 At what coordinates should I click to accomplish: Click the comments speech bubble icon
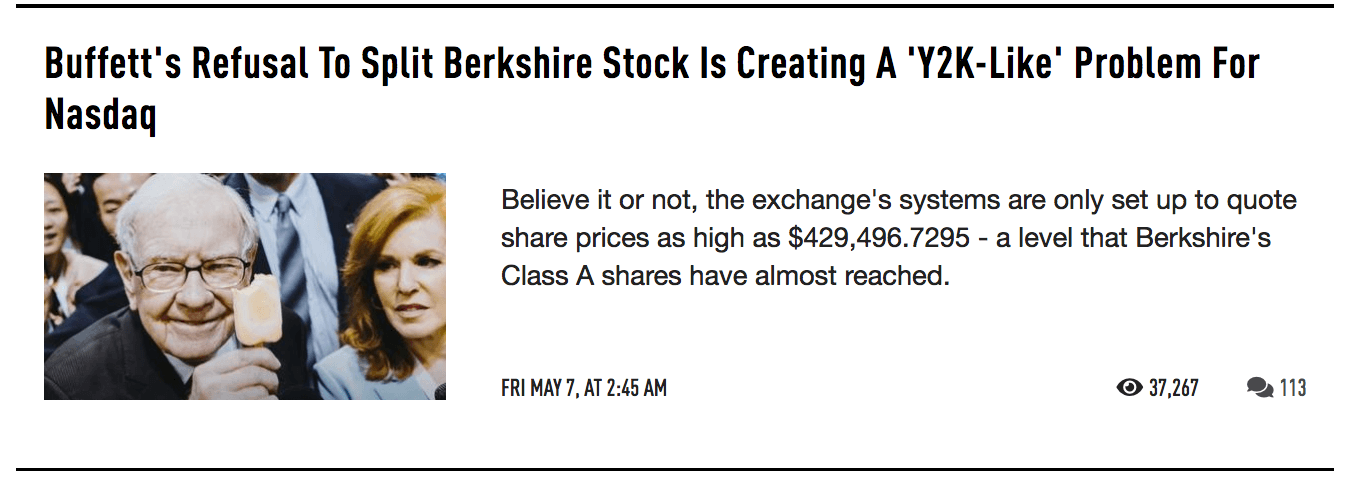[1260, 388]
